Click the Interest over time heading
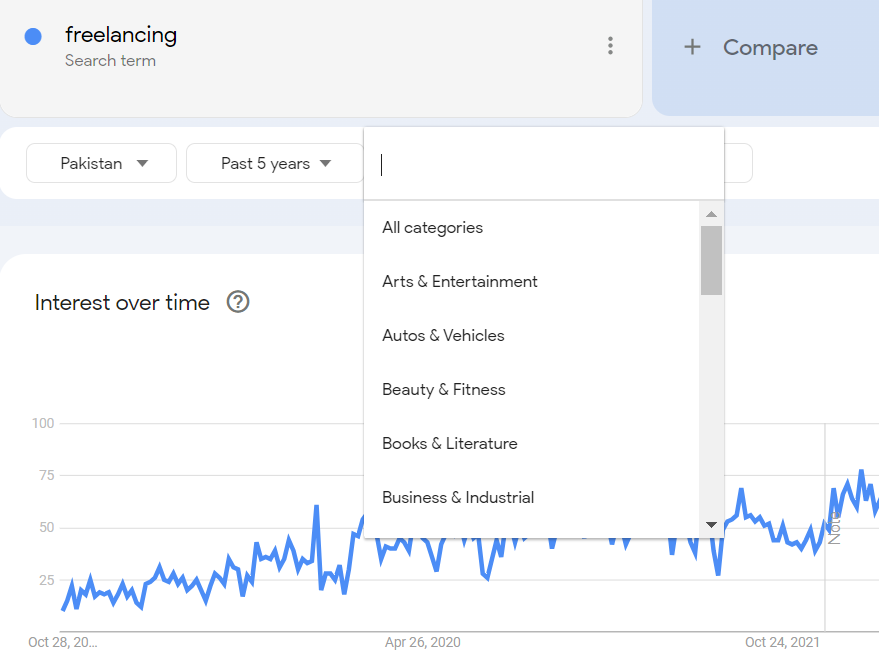 pos(122,303)
